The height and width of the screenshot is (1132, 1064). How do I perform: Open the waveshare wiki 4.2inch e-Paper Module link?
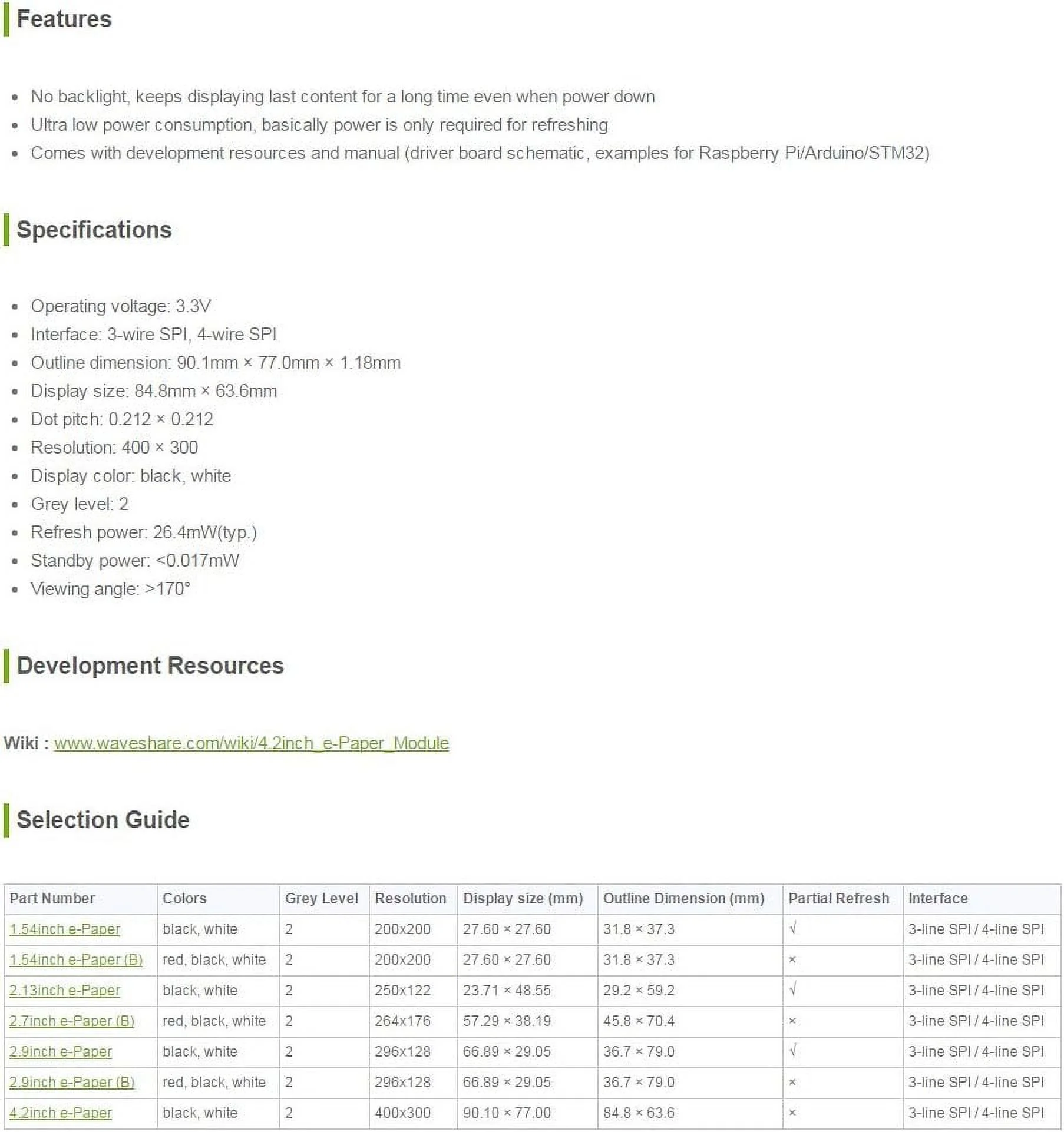(x=252, y=743)
